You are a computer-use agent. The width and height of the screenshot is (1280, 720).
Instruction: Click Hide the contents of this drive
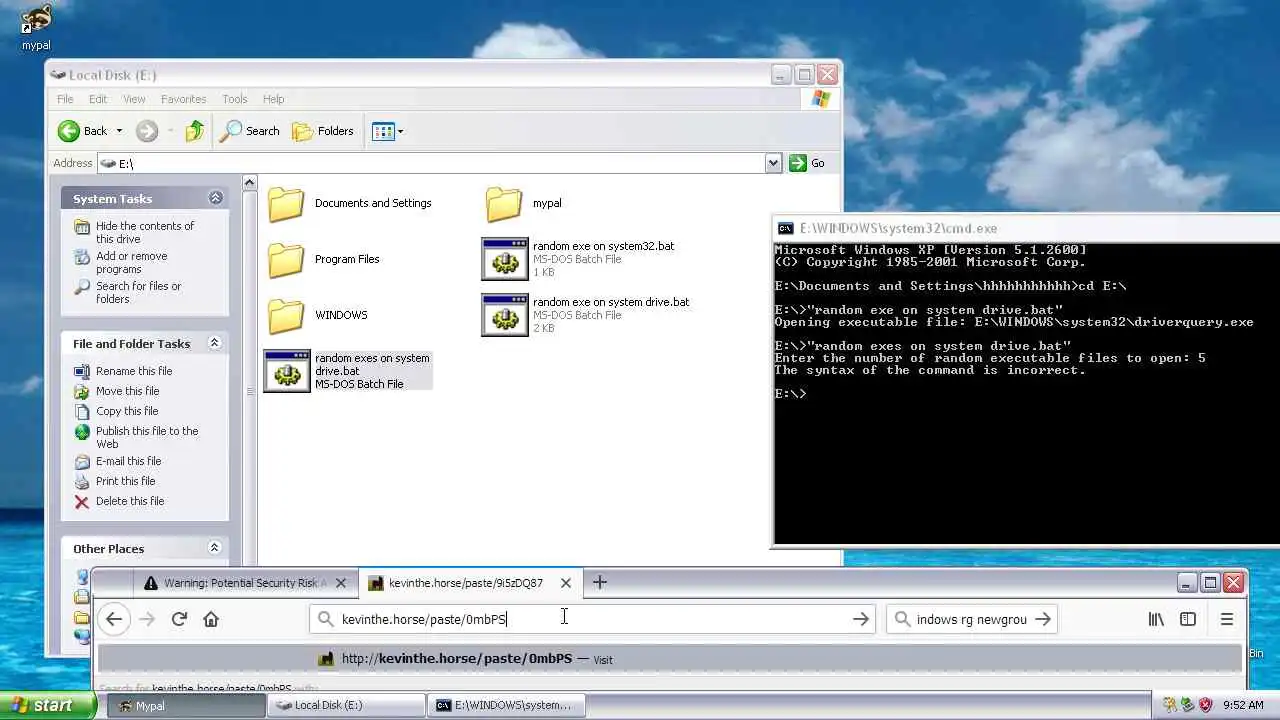point(145,232)
